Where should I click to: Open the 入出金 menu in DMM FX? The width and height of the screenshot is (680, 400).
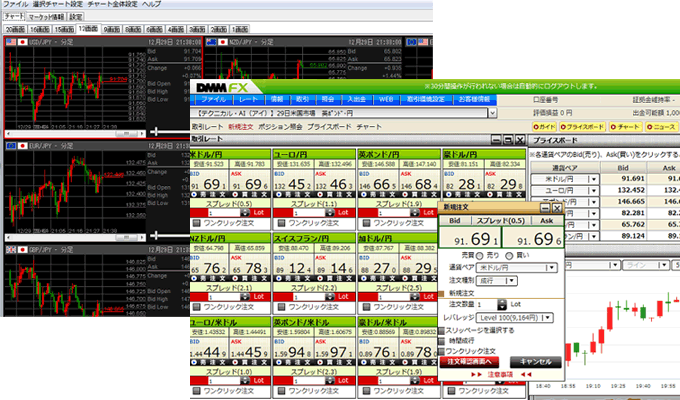[x=356, y=99]
